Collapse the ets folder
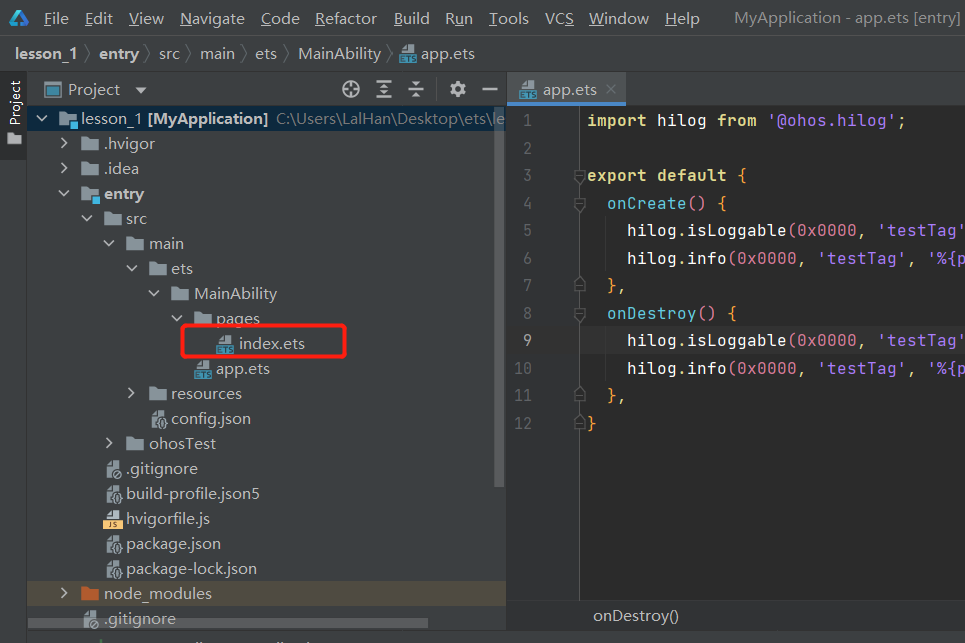 (132, 268)
